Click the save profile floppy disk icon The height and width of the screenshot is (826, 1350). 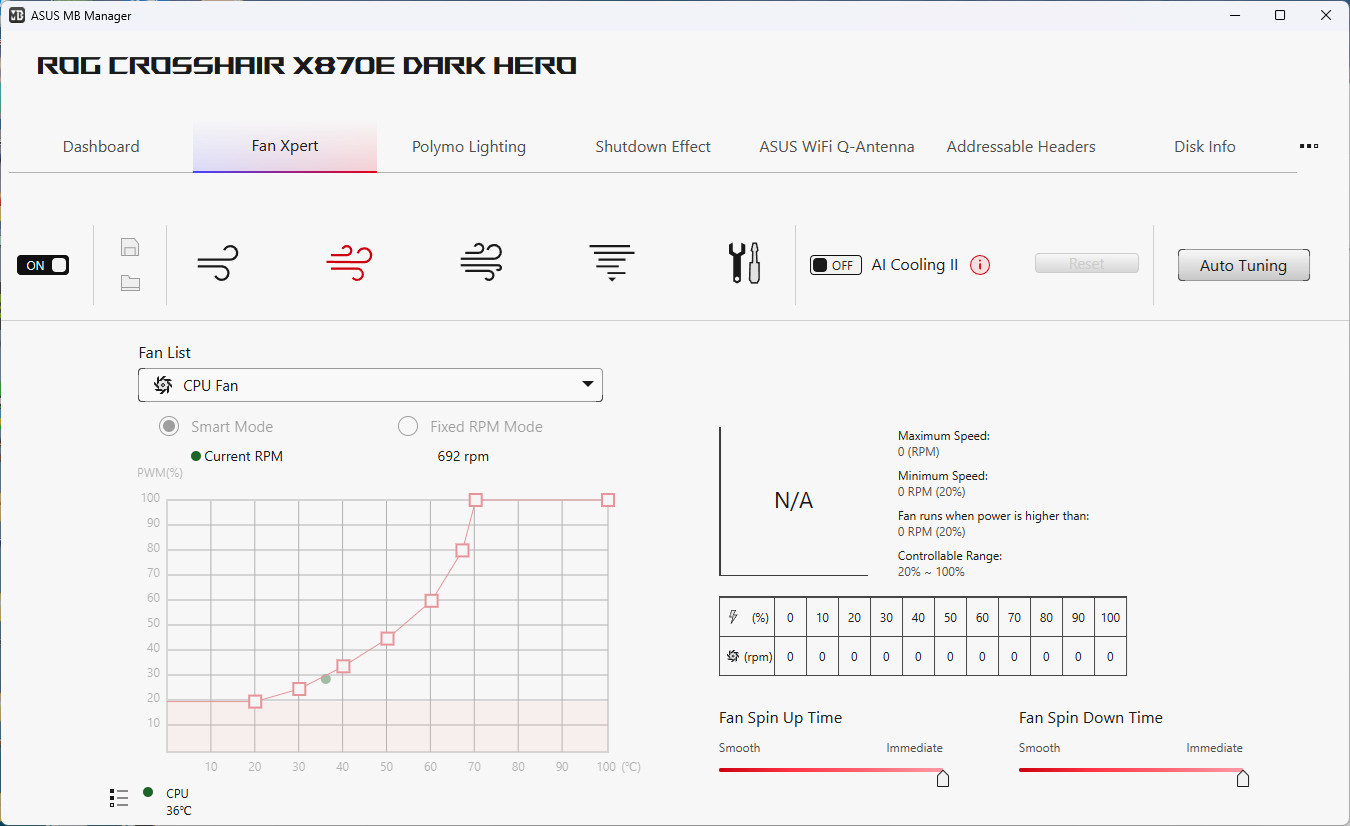[x=129, y=248]
